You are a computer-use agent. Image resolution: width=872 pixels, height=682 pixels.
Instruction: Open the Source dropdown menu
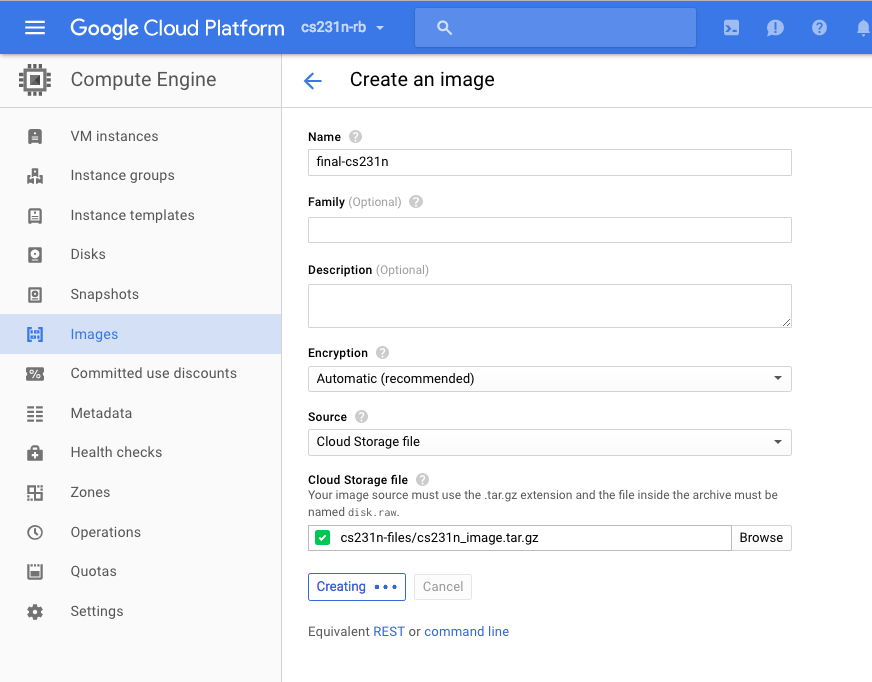click(549, 442)
